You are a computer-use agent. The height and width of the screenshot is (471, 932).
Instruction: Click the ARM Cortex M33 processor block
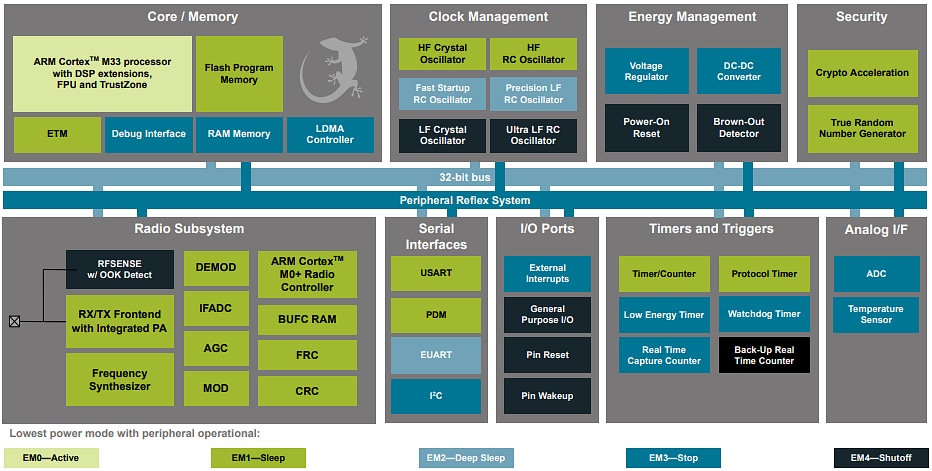pyautogui.click(x=102, y=74)
